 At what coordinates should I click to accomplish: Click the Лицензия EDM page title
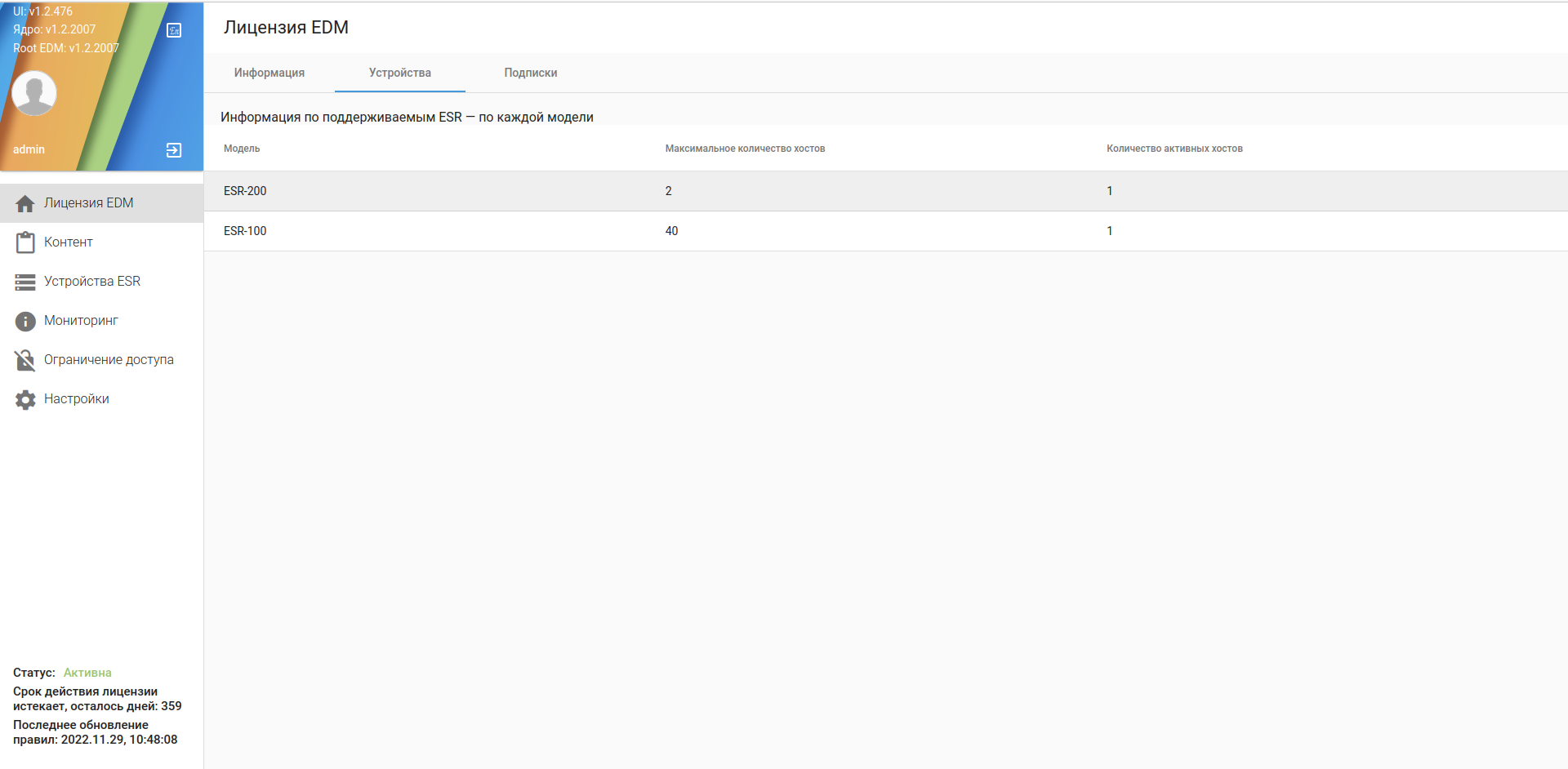tap(286, 27)
